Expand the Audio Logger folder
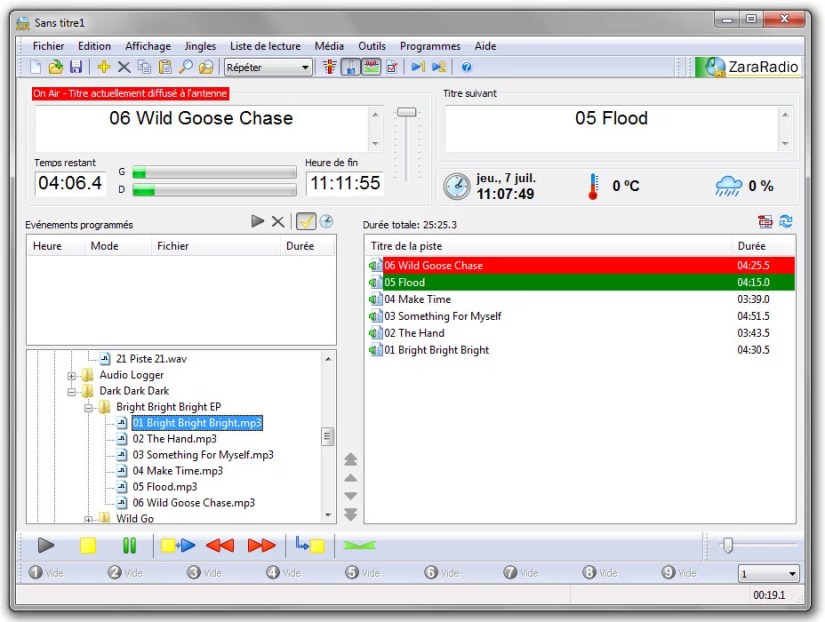Viewport: 825px width, 622px height. [x=72, y=376]
